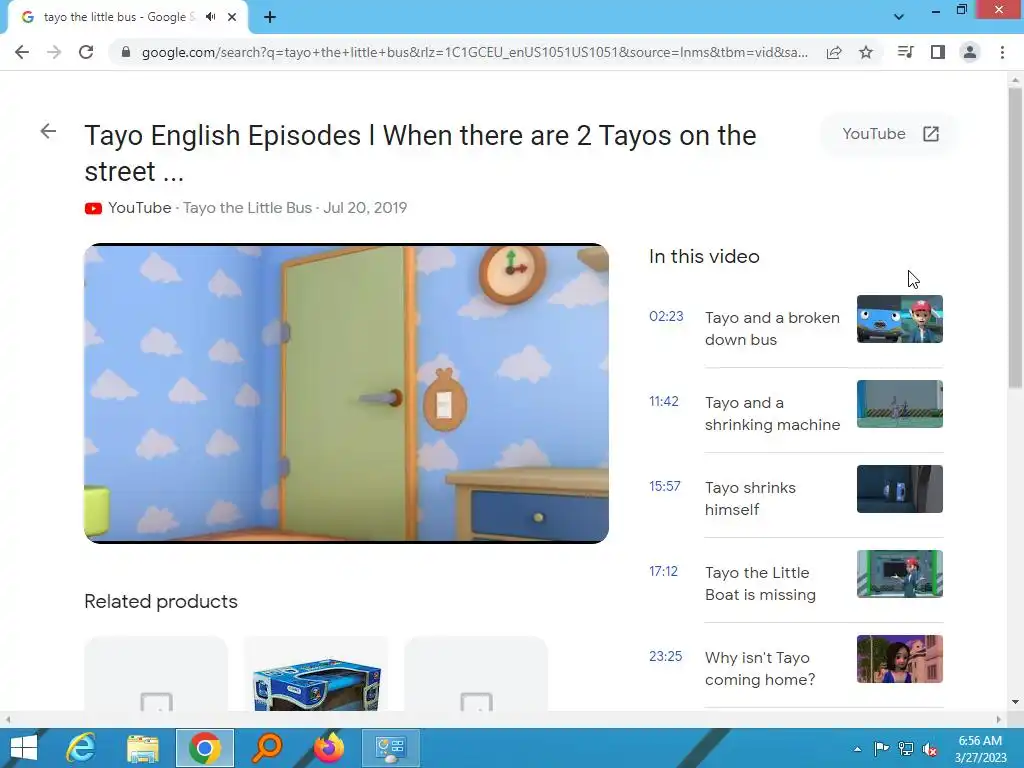This screenshot has height=768, width=1024.
Task: Launch Internet Explorer from the taskbar
Action: (x=81, y=748)
